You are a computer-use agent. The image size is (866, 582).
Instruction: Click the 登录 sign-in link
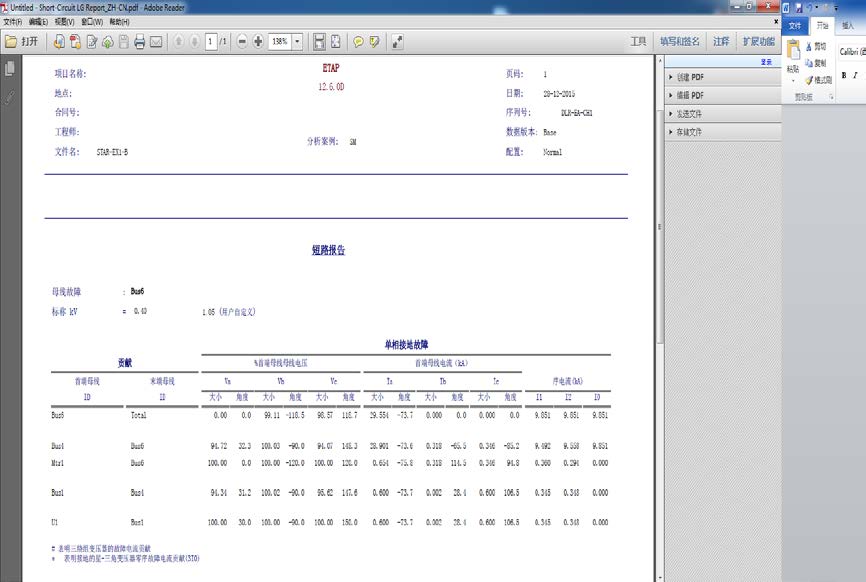tap(766, 62)
